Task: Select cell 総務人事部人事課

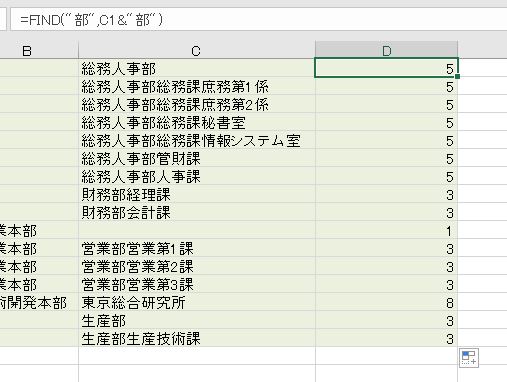Action: coord(197,176)
